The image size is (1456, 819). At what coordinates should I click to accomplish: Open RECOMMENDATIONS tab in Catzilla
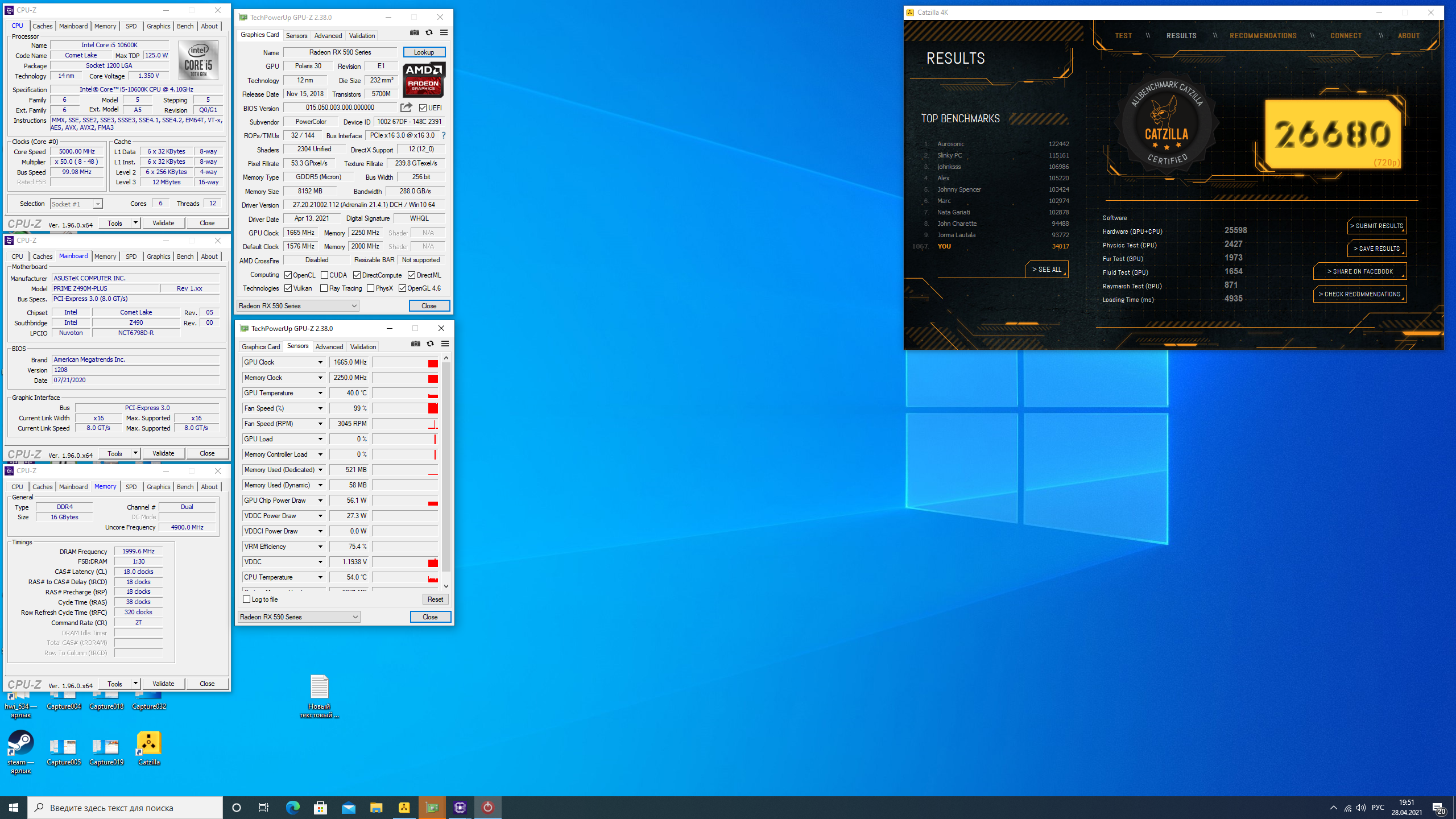(x=1263, y=35)
